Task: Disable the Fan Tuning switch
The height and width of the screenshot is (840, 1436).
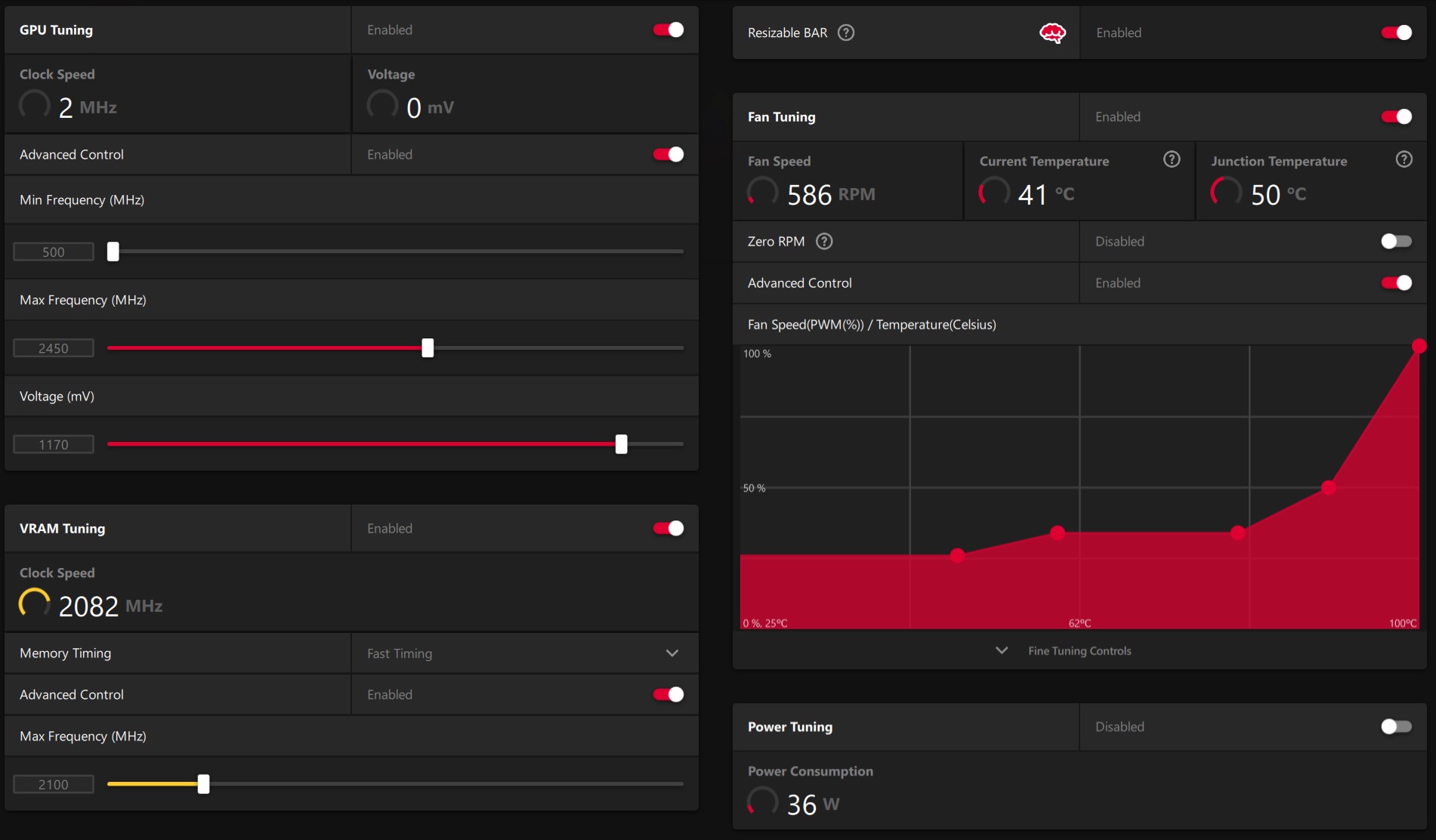Action: (x=1397, y=116)
